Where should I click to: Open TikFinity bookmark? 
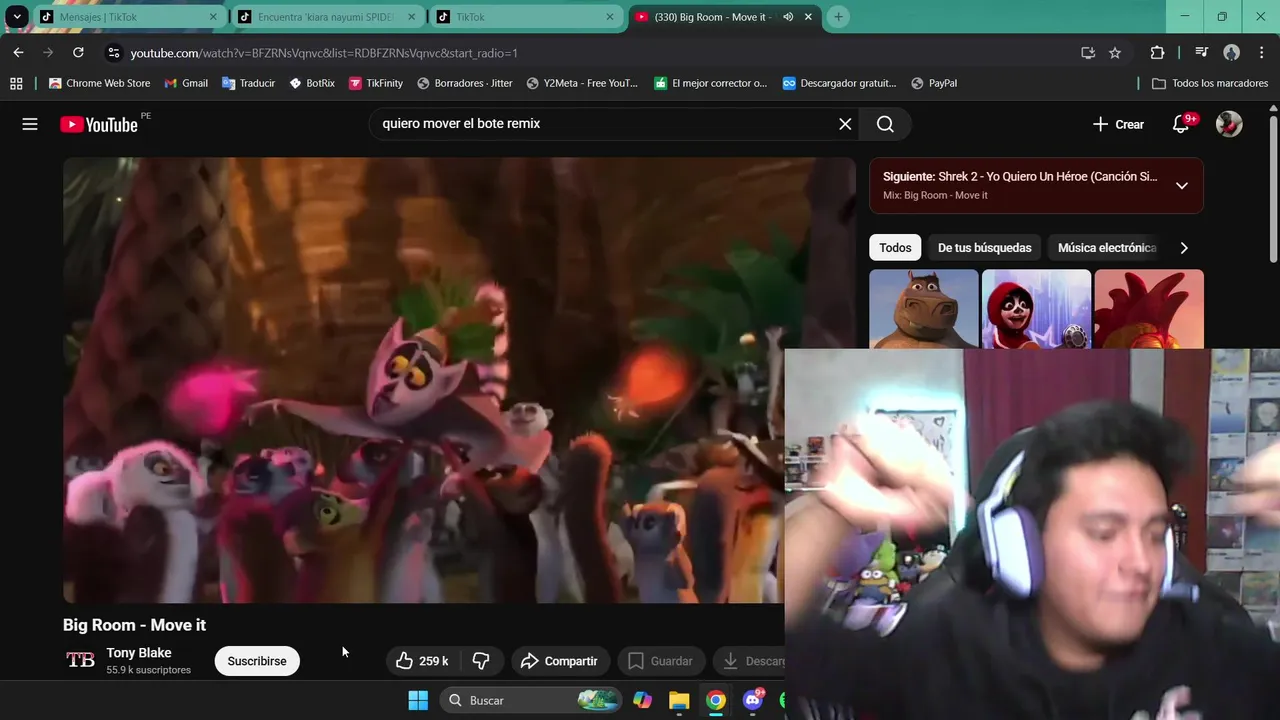376,83
